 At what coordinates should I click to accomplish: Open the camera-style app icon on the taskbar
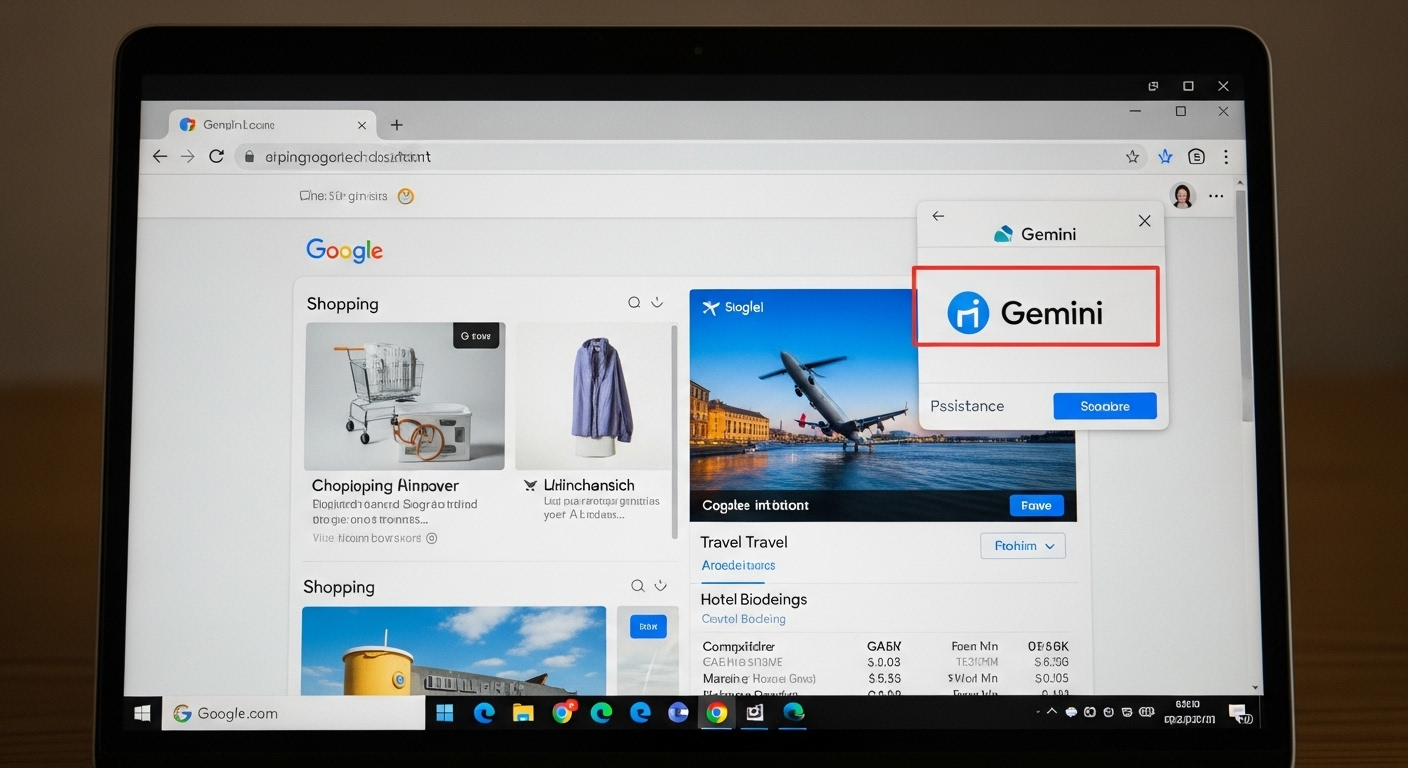(x=754, y=713)
